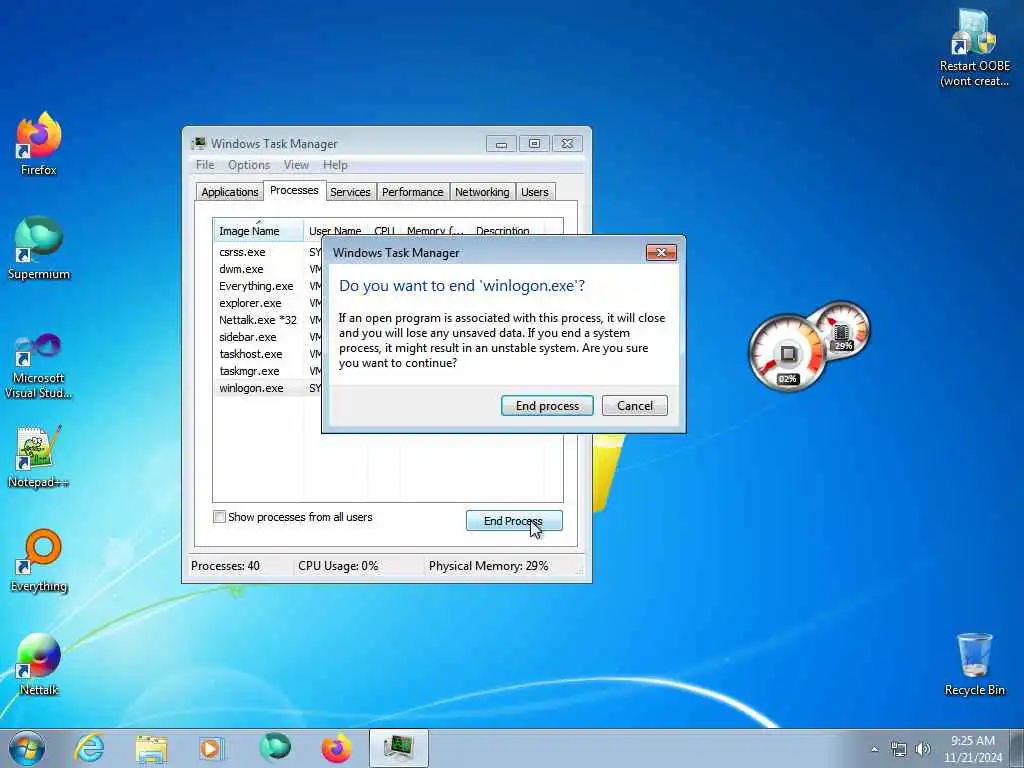The image size is (1024, 768).
Task: Open Microsoft Visual Studio desktop shortcut
Action: (39, 366)
